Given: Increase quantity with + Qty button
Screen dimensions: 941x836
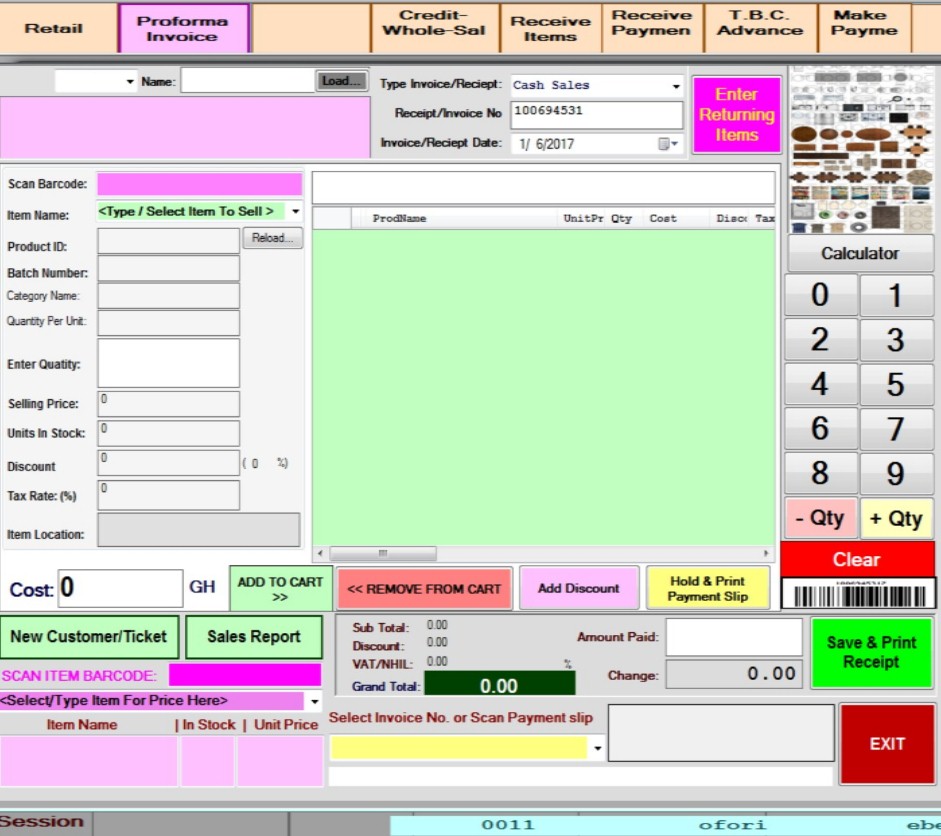Looking at the screenshot, I should (896, 518).
